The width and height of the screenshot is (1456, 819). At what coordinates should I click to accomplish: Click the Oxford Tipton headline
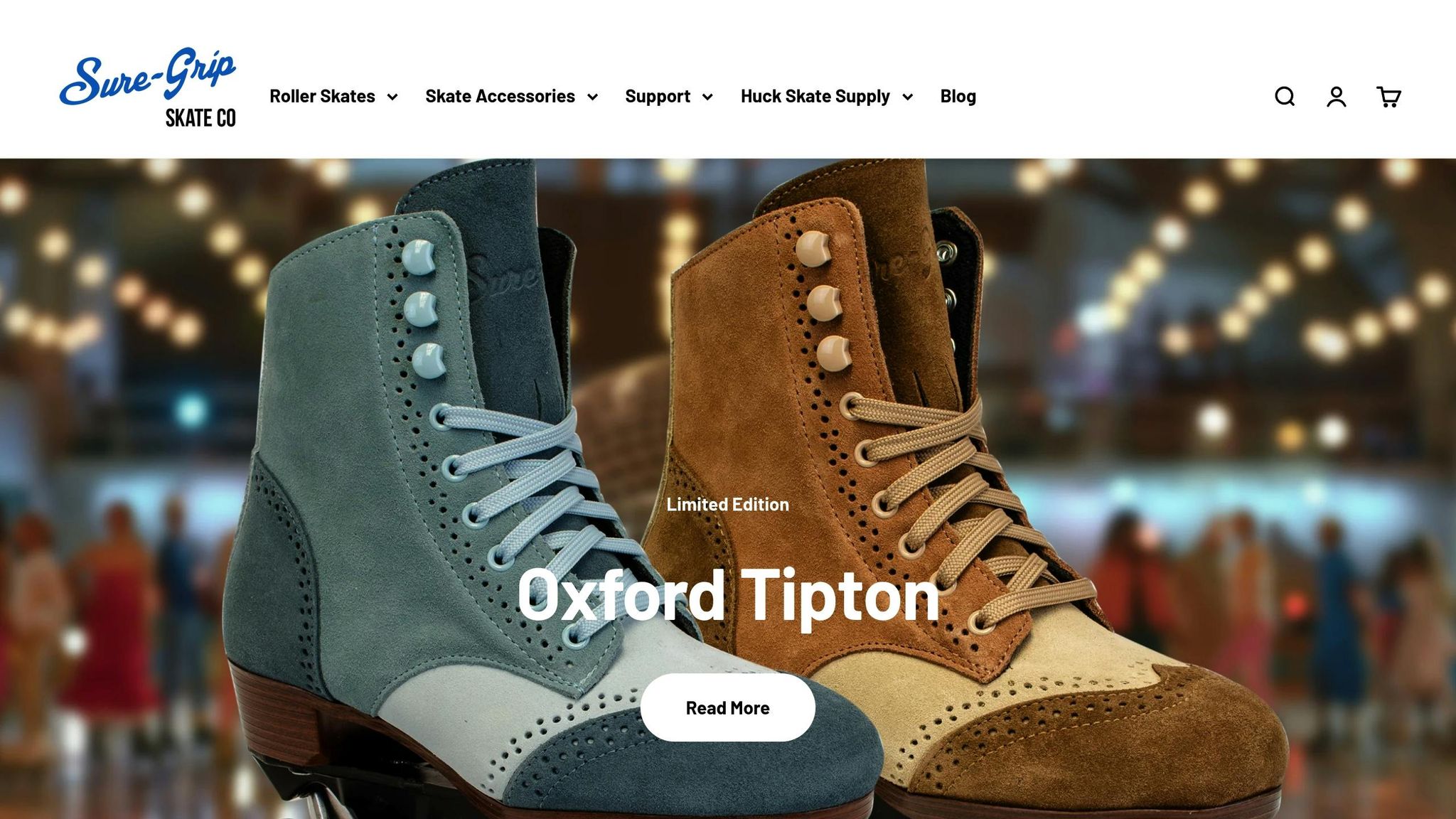click(727, 596)
